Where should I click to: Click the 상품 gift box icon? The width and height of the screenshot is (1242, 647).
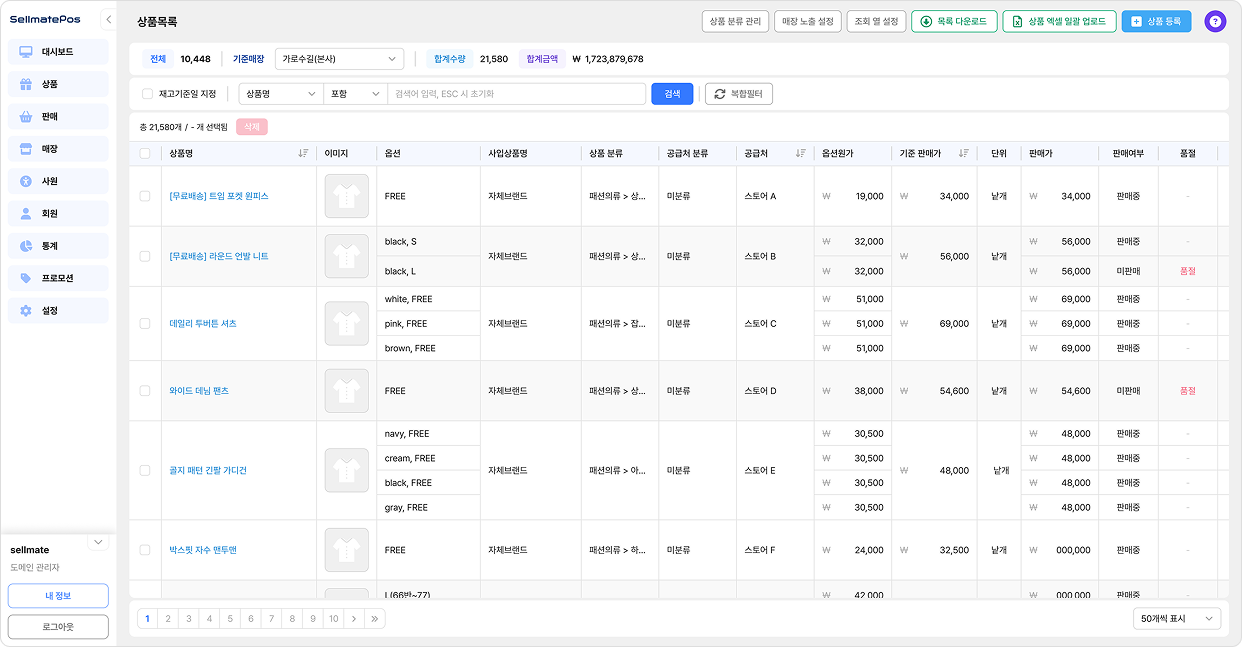pyautogui.click(x=26, y=84)
